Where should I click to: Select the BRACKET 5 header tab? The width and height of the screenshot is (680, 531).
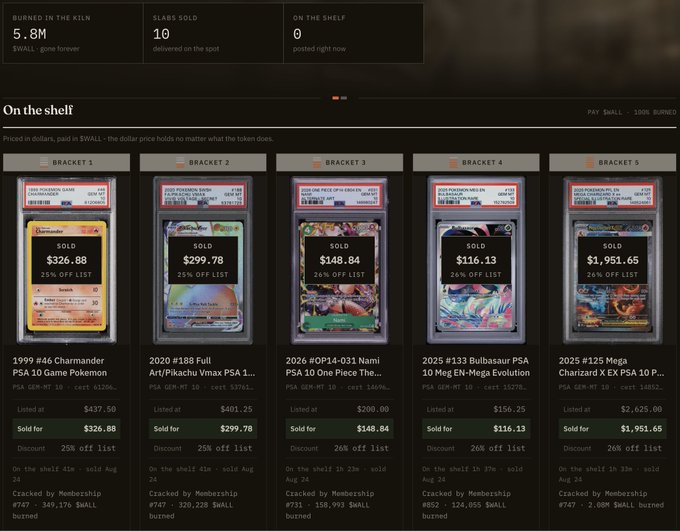coord(612,162)
